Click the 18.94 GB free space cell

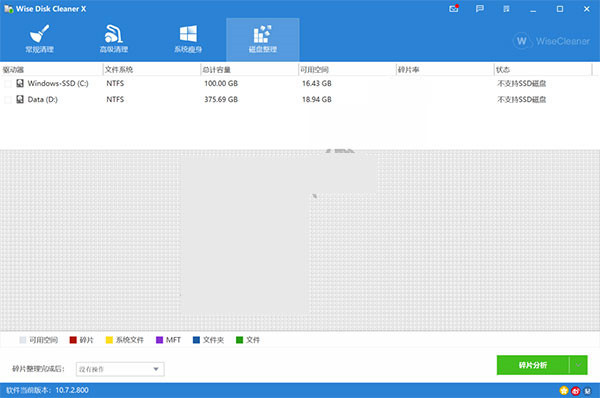point(317,100)
